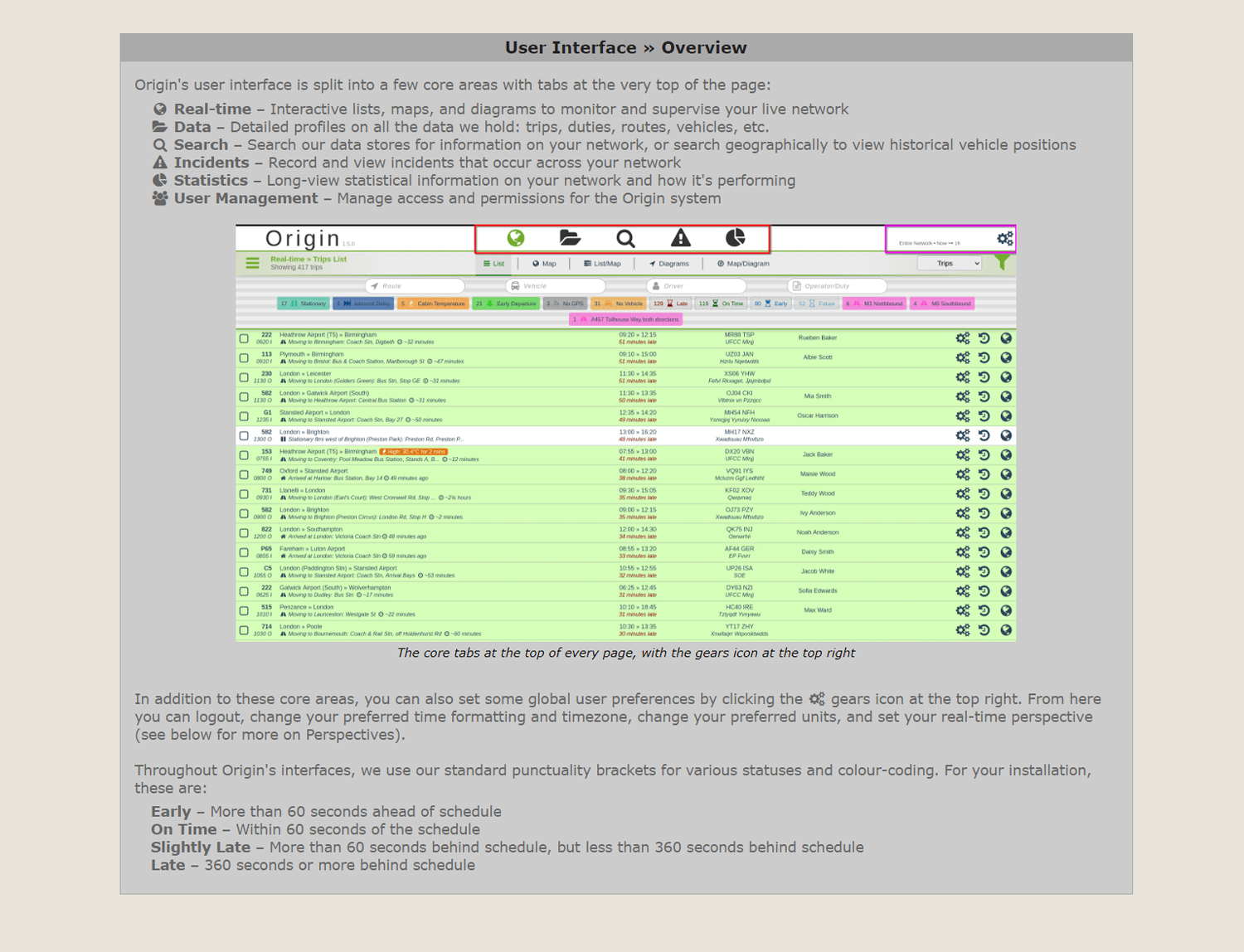Click the gears preferences icon in the Origin header

(1005, 239)
